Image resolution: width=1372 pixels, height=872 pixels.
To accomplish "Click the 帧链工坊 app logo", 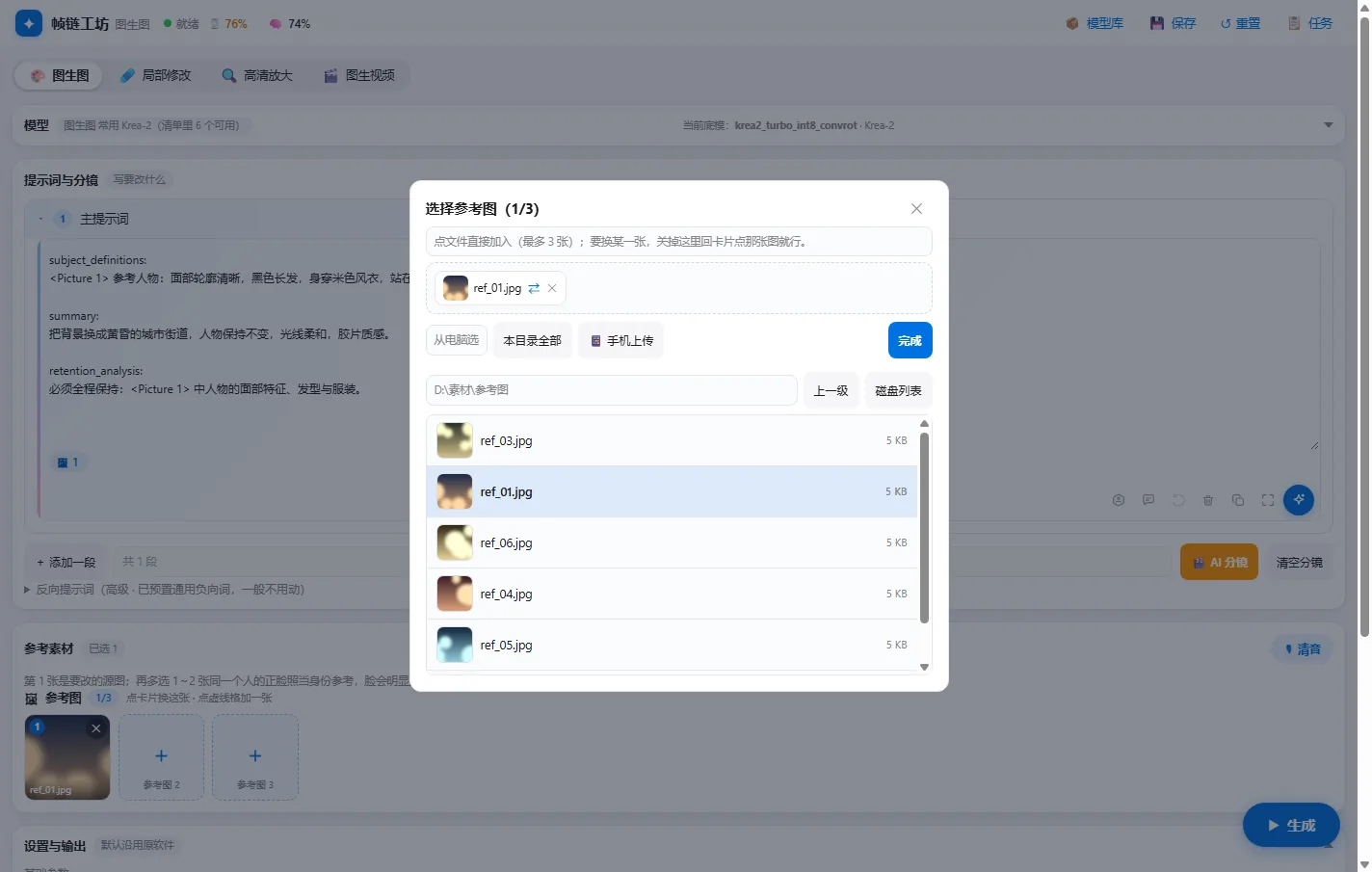I will tap(29, 23).
